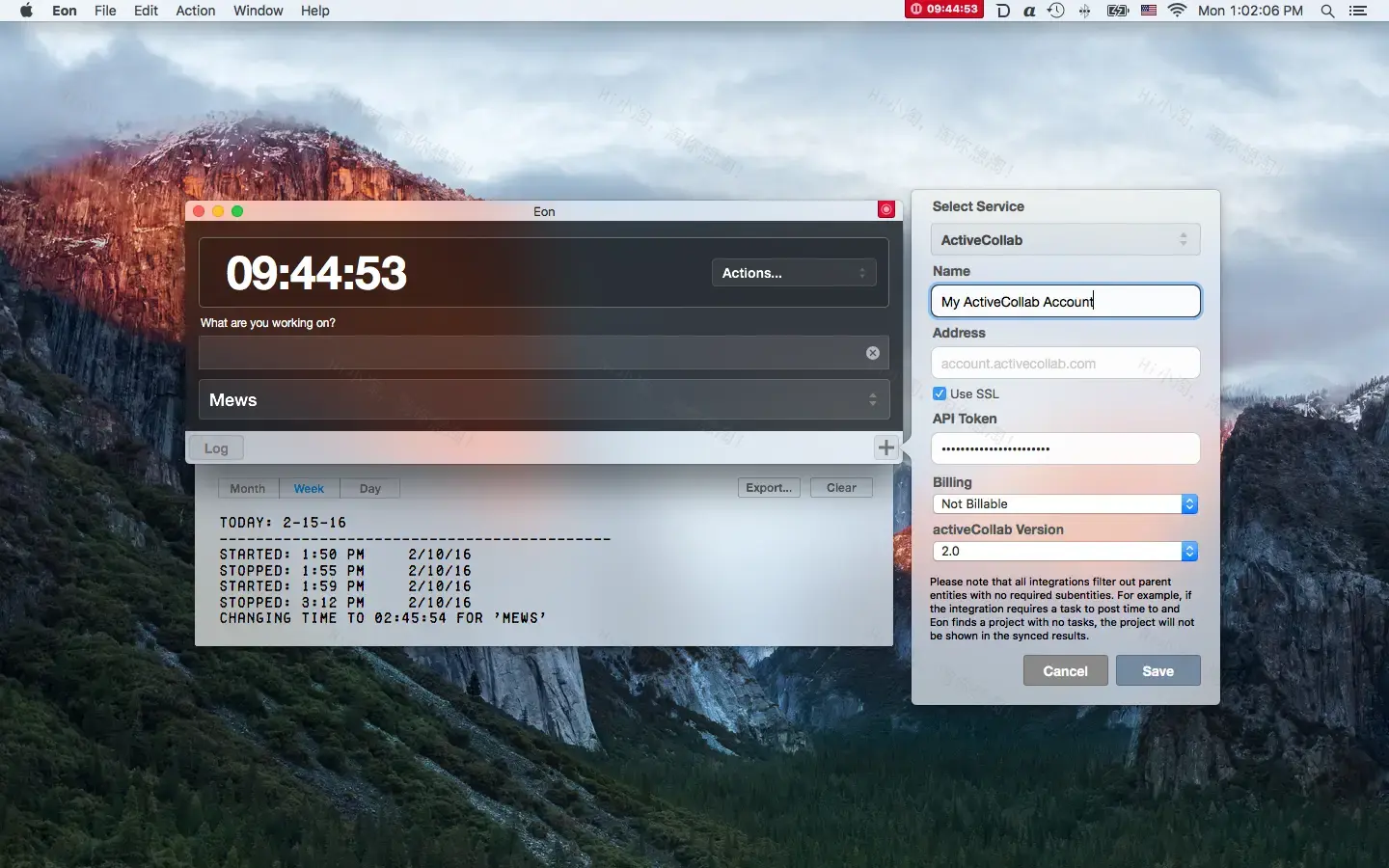This screenshot has height=868, width=1389.
Task: Clear the task field using the x icon
Action: (x=872, y=353)
